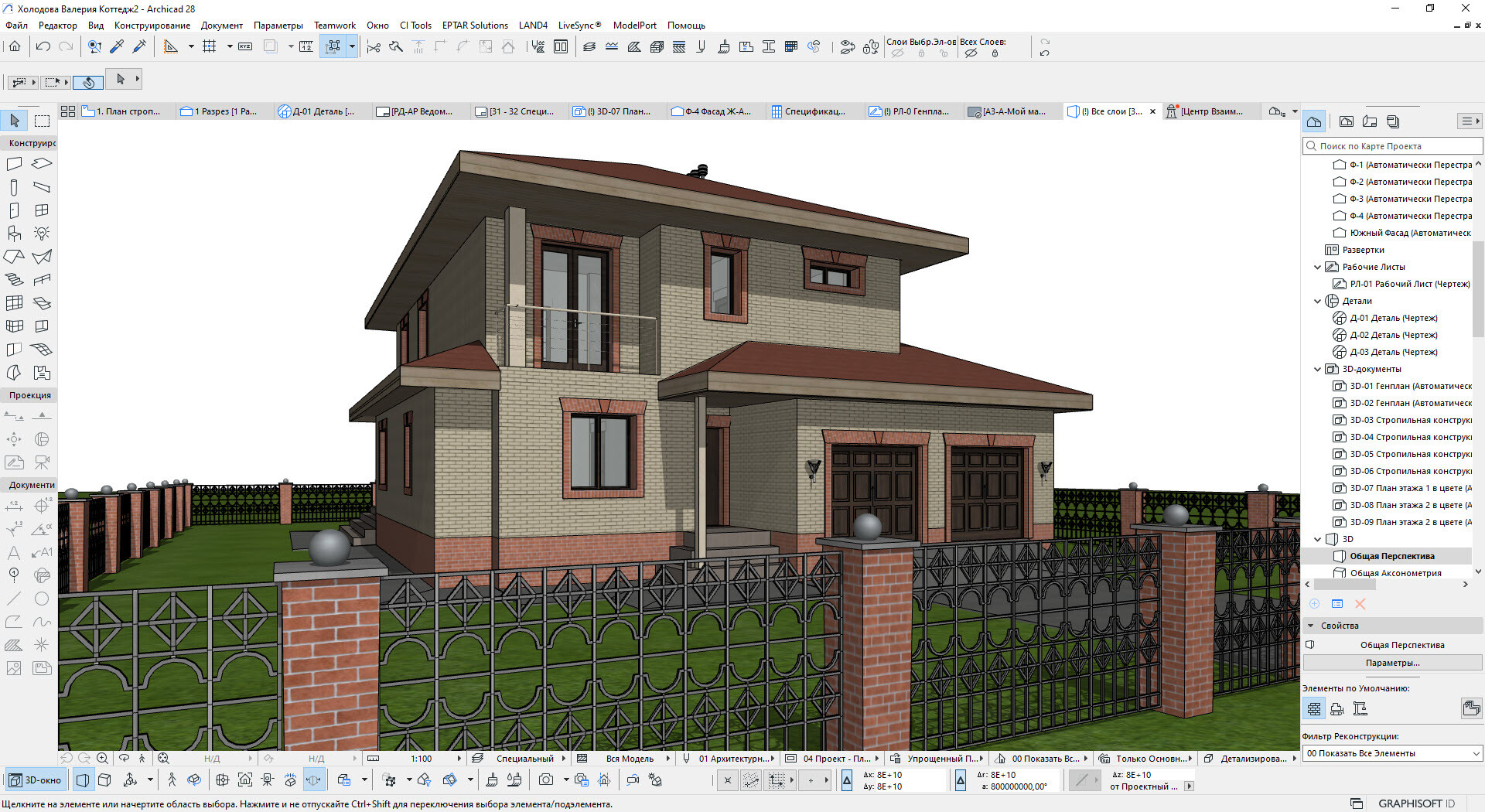Open scale 1:100 selector in status bar

(x=422, y=759)
